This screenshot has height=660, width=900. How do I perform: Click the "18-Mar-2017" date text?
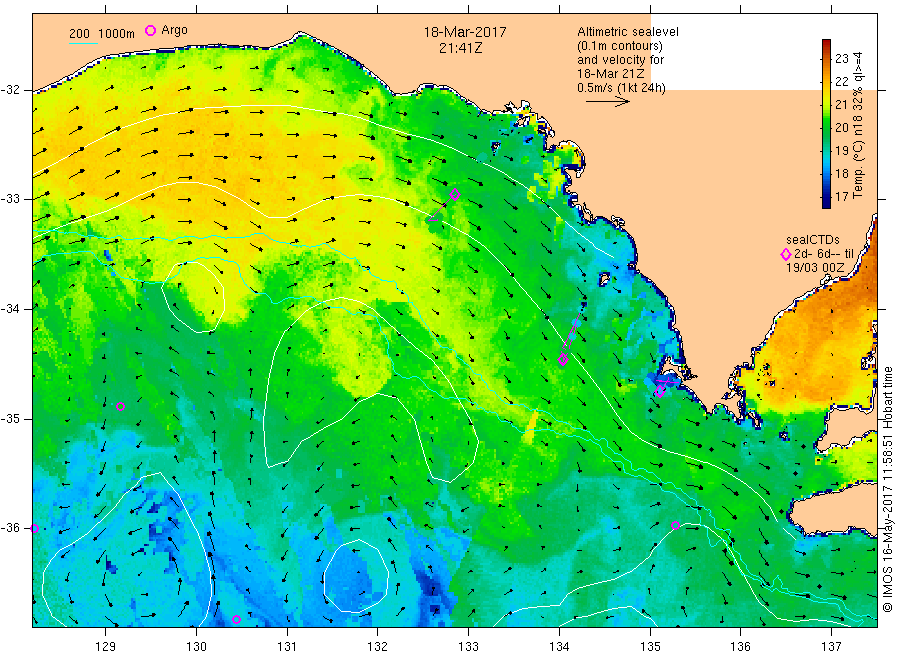pos(465,32)
